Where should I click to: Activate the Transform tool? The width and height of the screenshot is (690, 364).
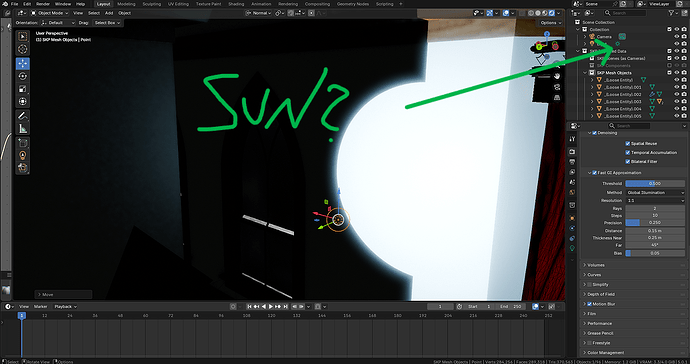[23, 102]
